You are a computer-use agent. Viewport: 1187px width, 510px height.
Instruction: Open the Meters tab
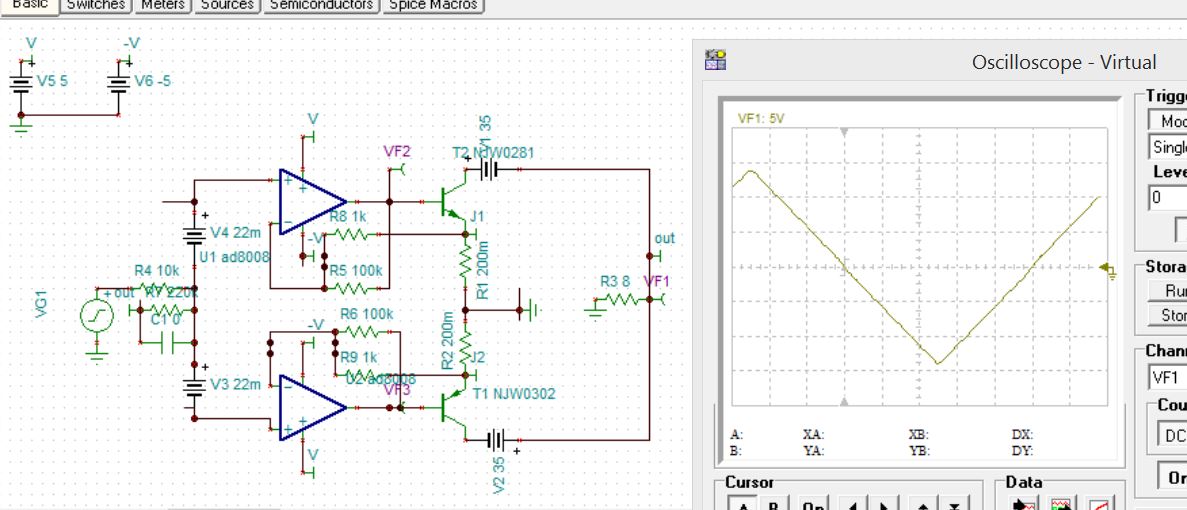click(164, 5)
